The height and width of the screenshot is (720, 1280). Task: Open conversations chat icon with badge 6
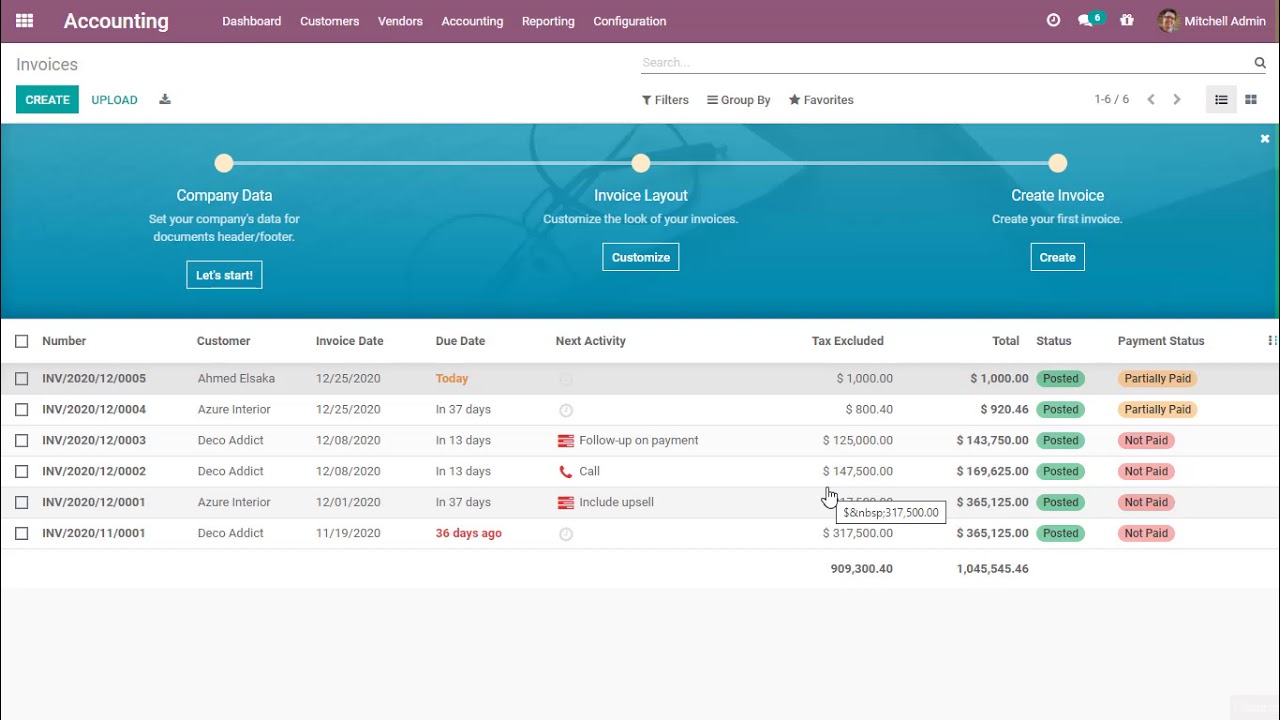click(1085, 20)
